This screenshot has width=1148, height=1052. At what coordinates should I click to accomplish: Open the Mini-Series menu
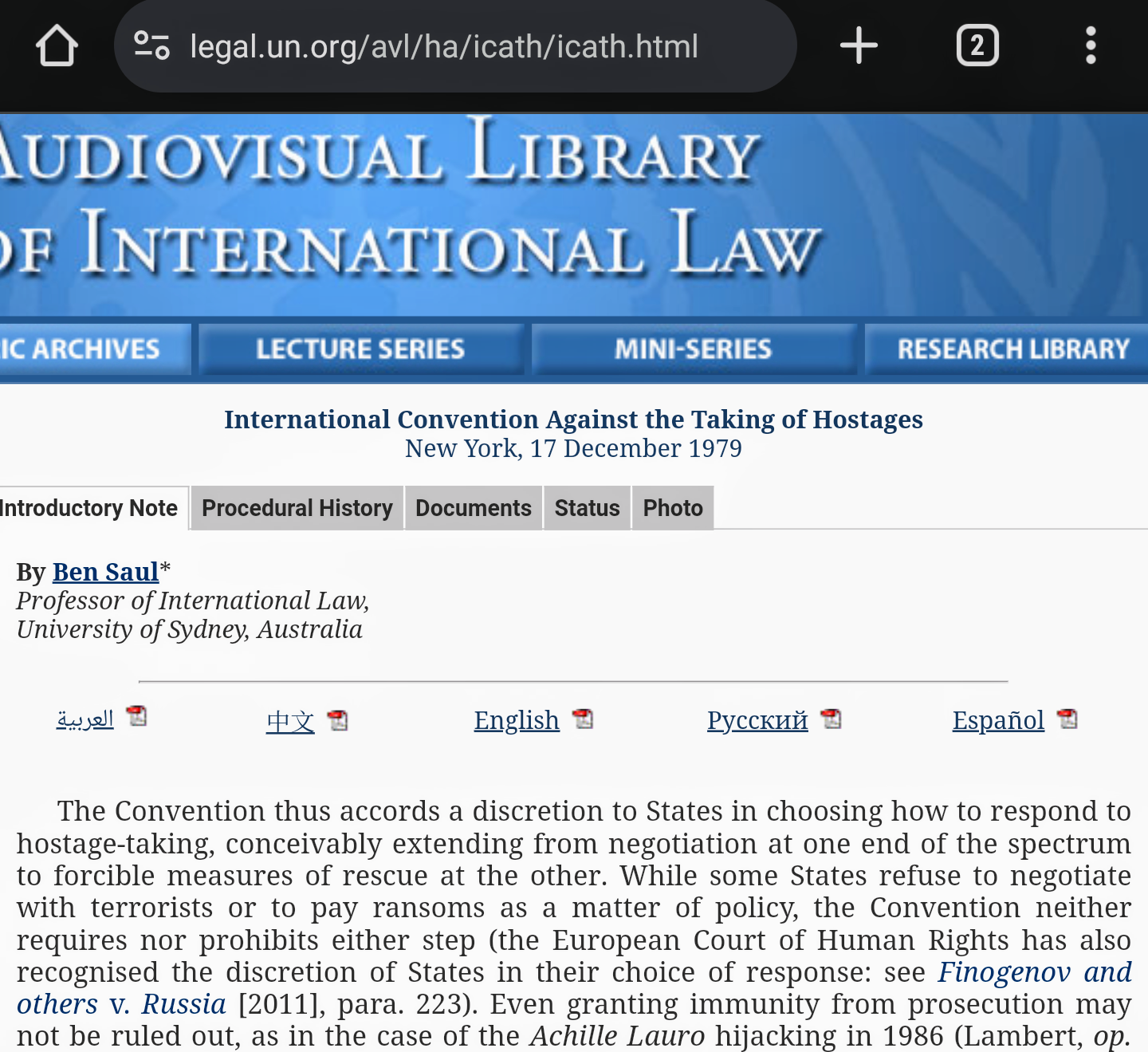click(x=694, y=349)
